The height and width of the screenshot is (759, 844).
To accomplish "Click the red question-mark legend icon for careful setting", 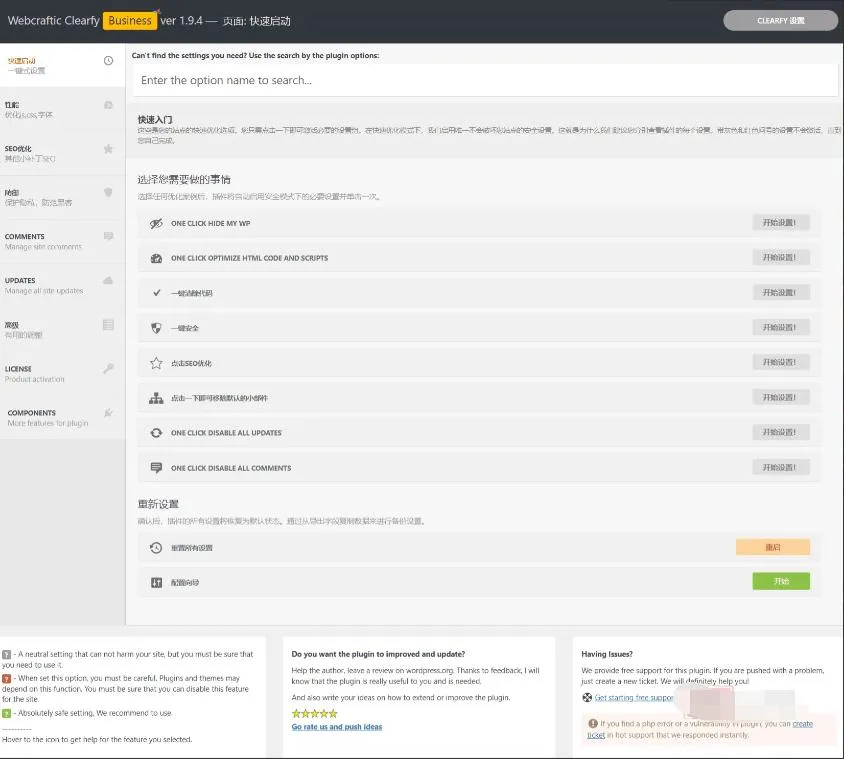I will [x=6, y=678].
